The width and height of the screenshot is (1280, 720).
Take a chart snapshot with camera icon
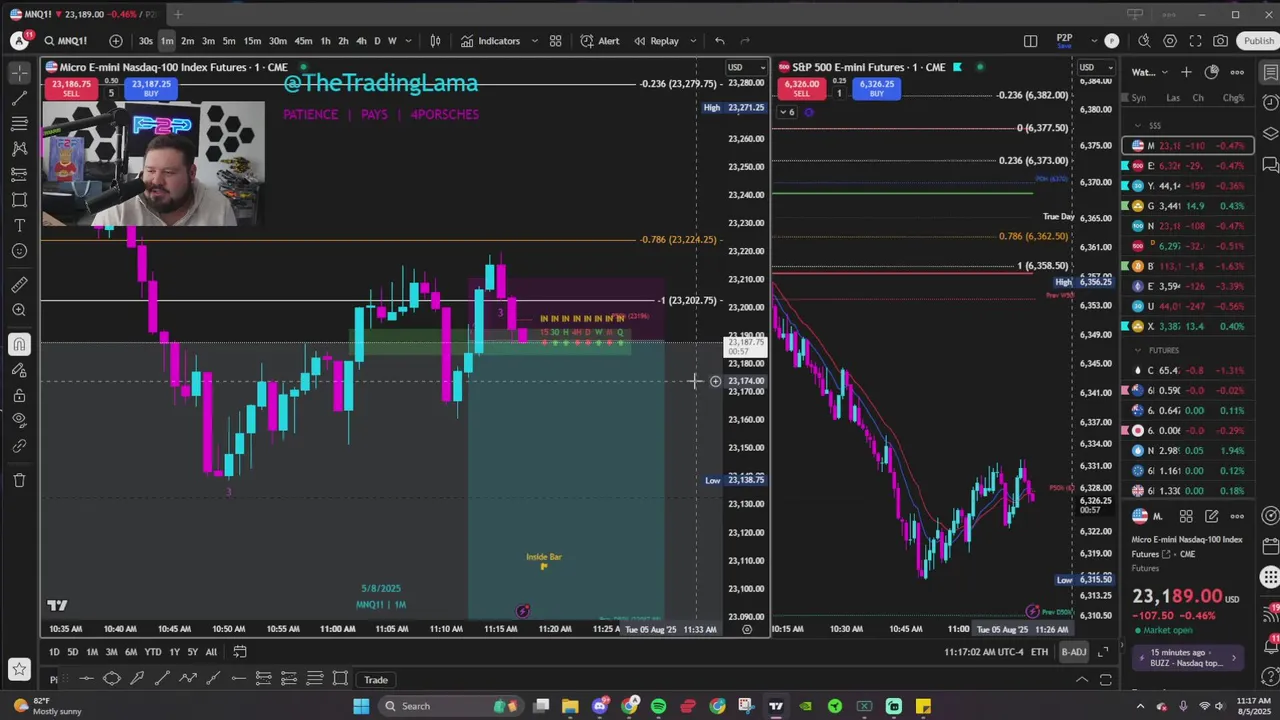click(1220, 41)
